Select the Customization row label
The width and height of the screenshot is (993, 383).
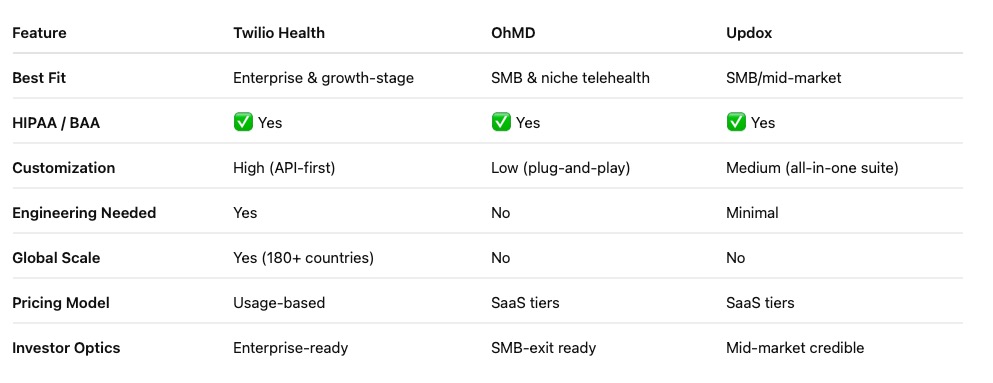coord(64,168)
